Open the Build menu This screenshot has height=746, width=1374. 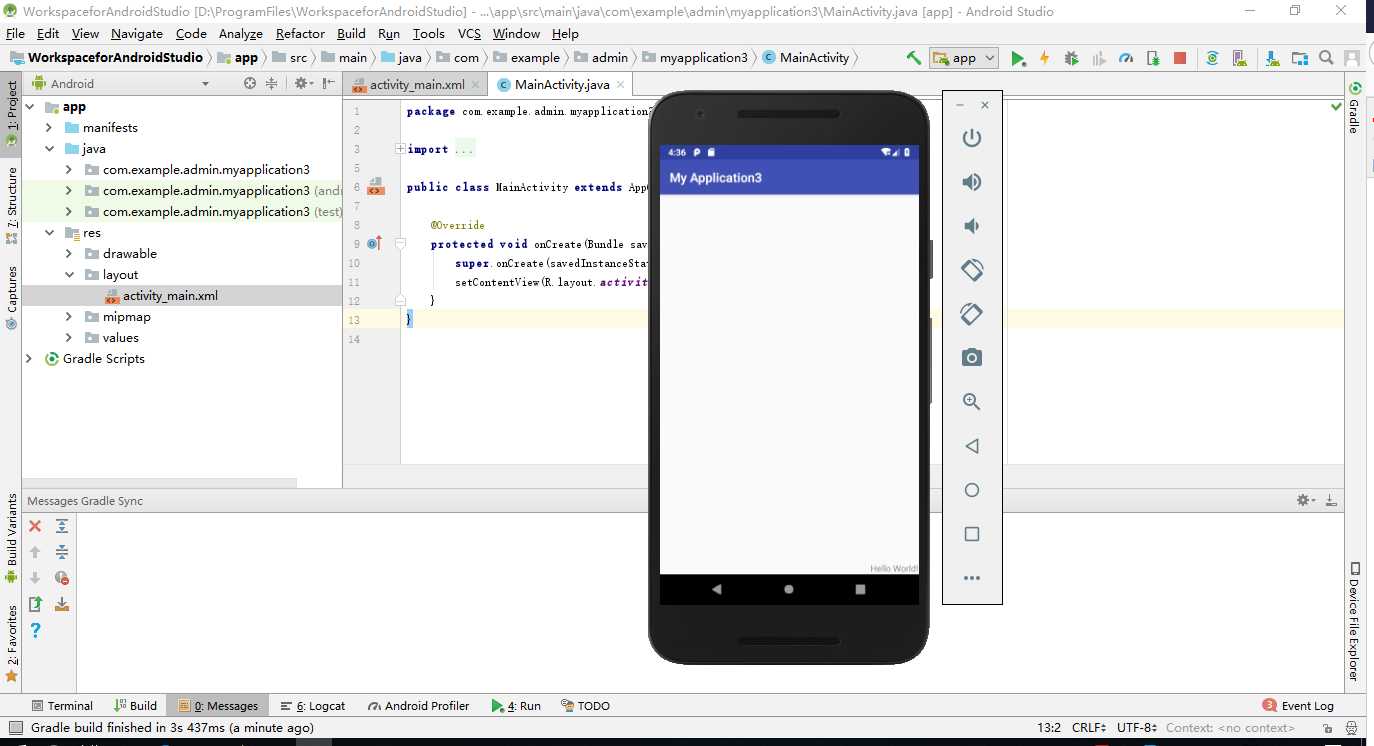351,34
